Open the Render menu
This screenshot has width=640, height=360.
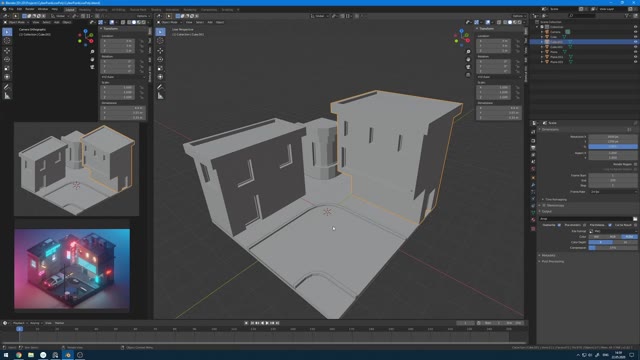coord(30,9)
